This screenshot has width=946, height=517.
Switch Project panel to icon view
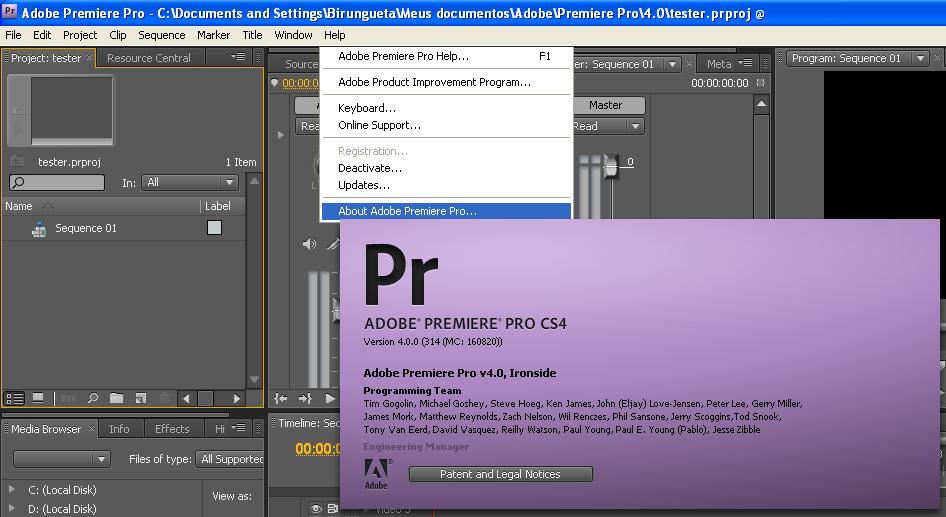38,398
